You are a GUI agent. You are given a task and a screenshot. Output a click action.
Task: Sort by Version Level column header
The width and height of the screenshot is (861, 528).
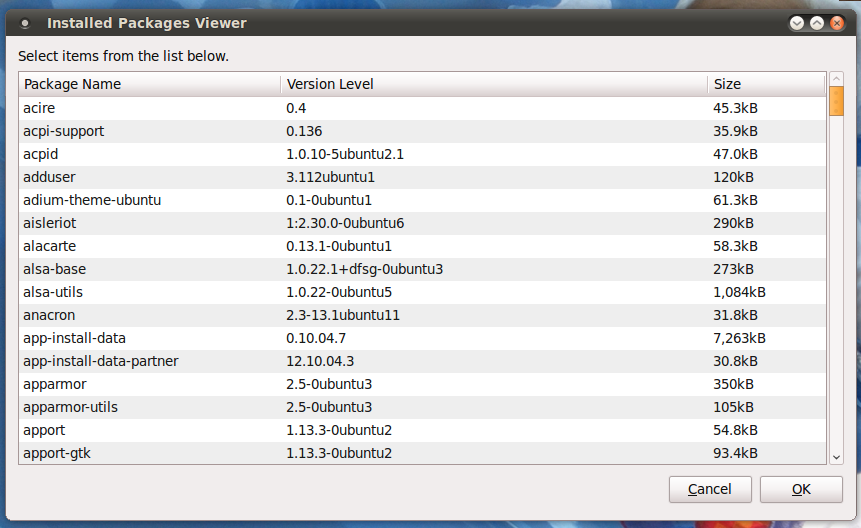(x=494, y=84)
